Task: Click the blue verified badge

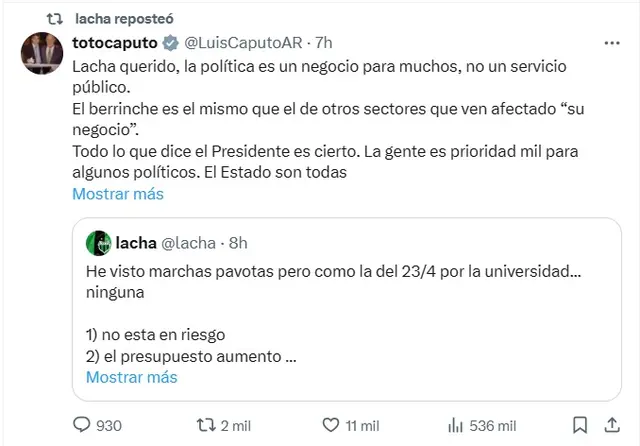Action: click(171, 43)
